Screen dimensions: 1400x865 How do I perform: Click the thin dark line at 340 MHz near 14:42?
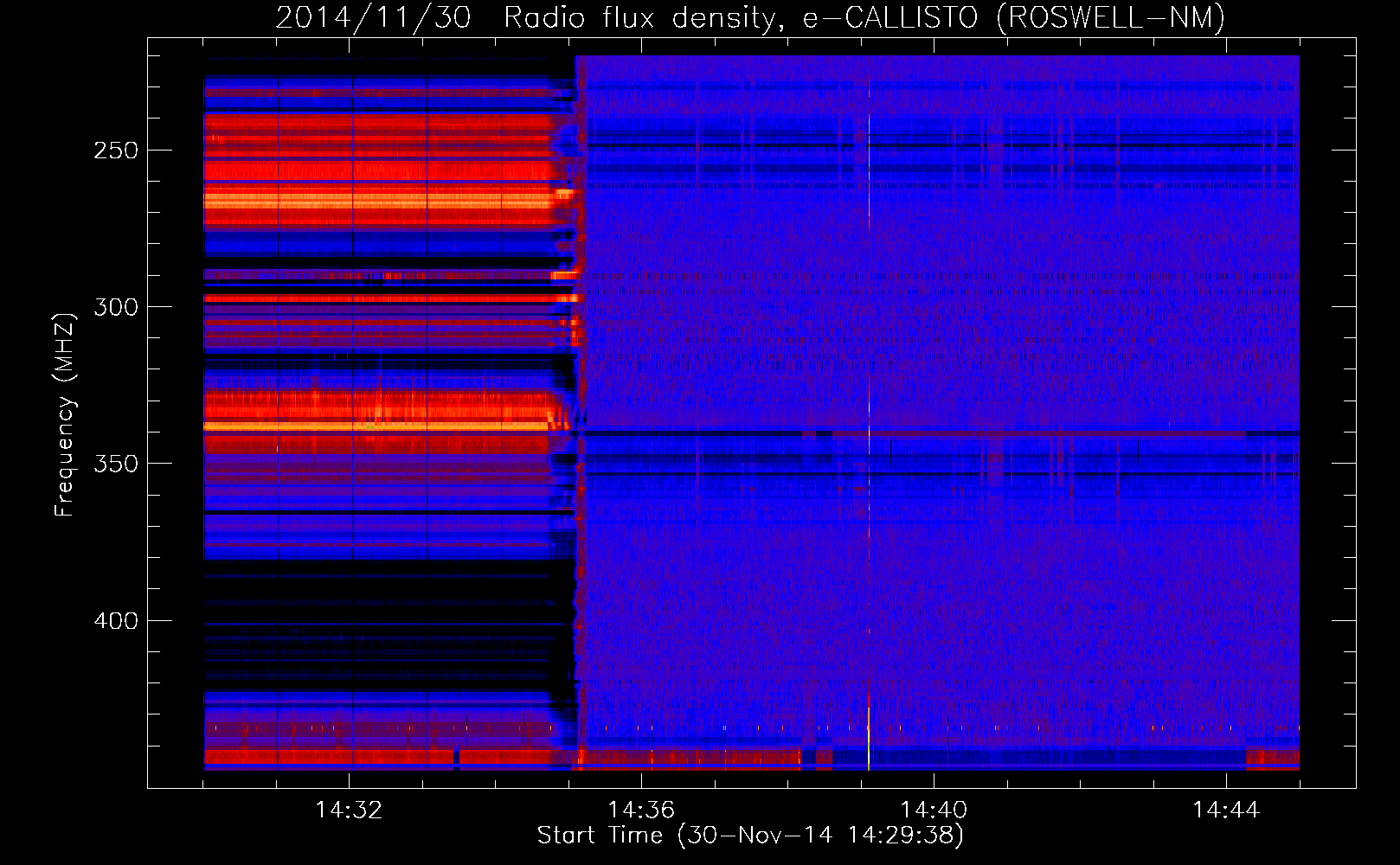pos(1082,432)
